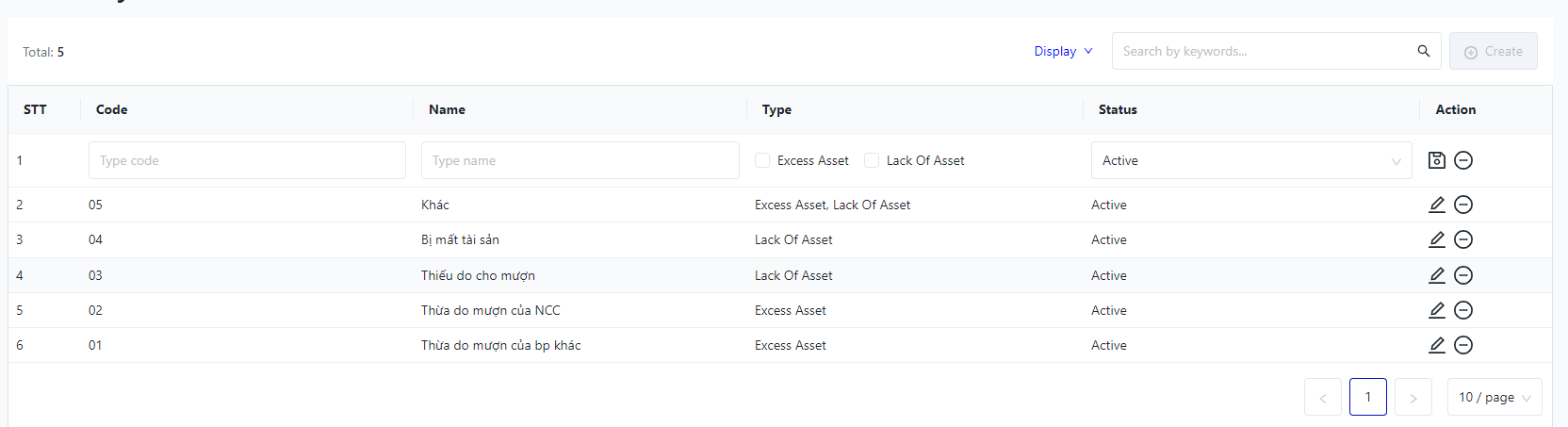
Task: Delete the row with code 01
Action: point(1463,345)
